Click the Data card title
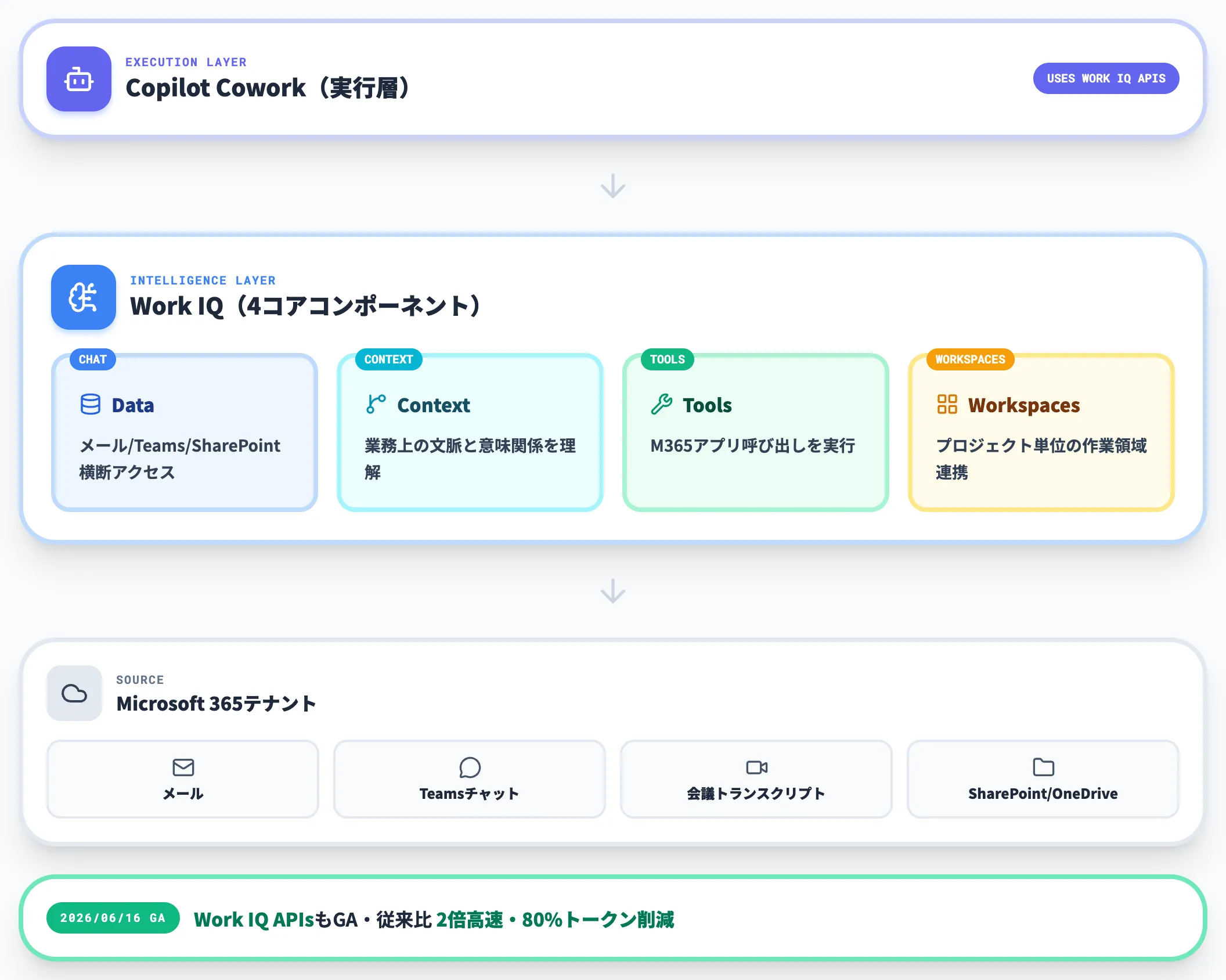This screenshot has height=980, width=1226. (x=133, y=405)
